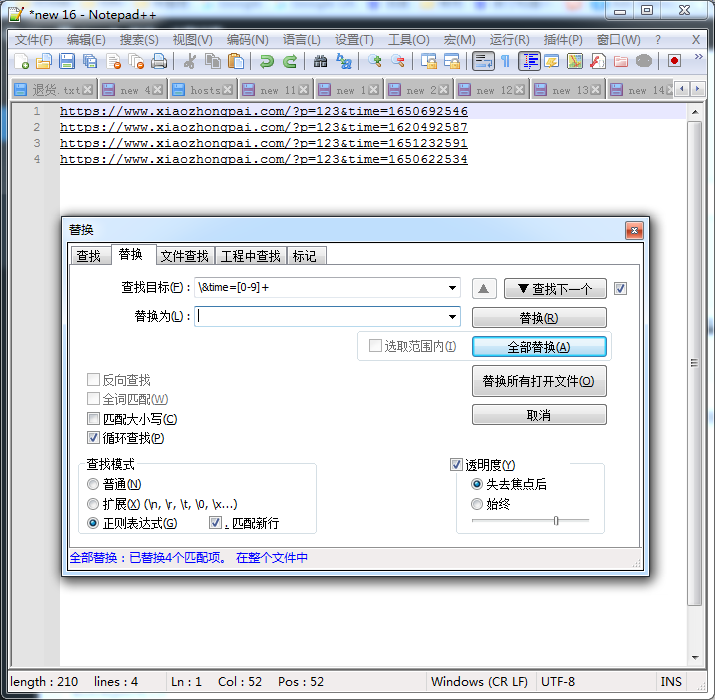Undo last action green arrow

coord(267,61)
